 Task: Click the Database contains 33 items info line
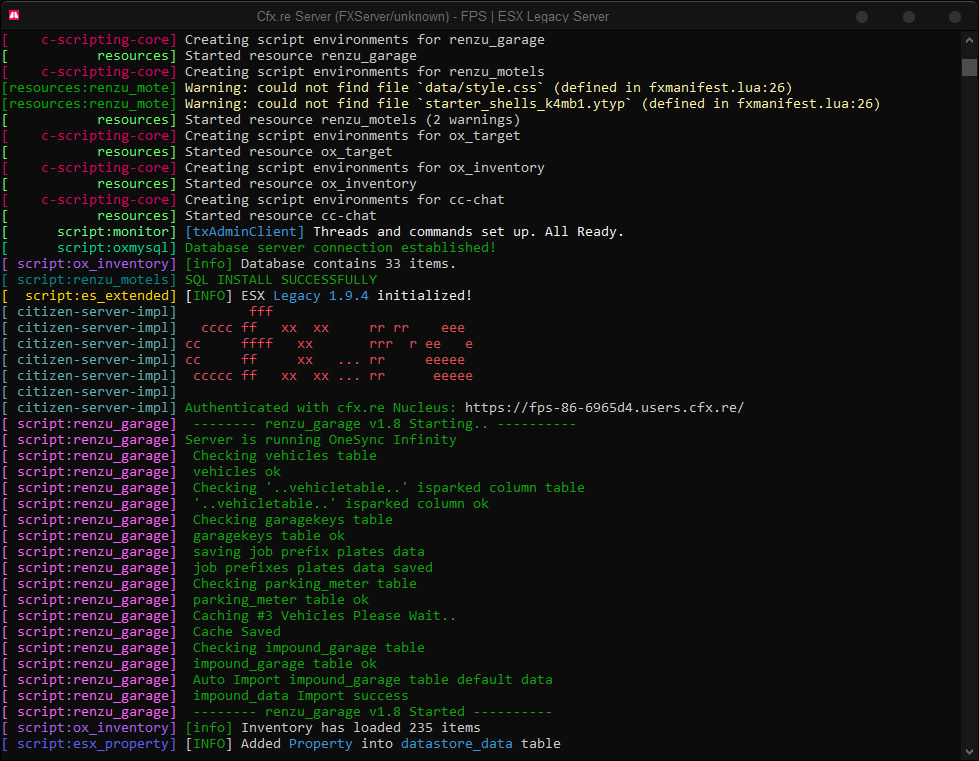coord(320,263)
